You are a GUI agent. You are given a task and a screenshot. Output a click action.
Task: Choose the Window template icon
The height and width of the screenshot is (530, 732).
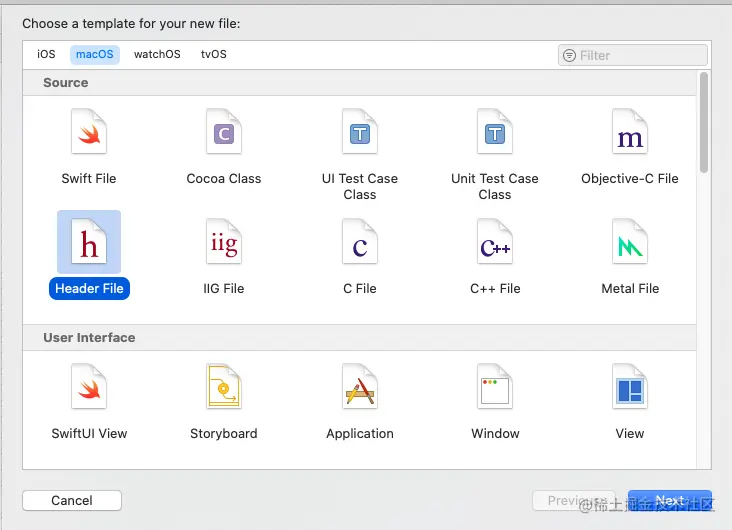(495, 387)
